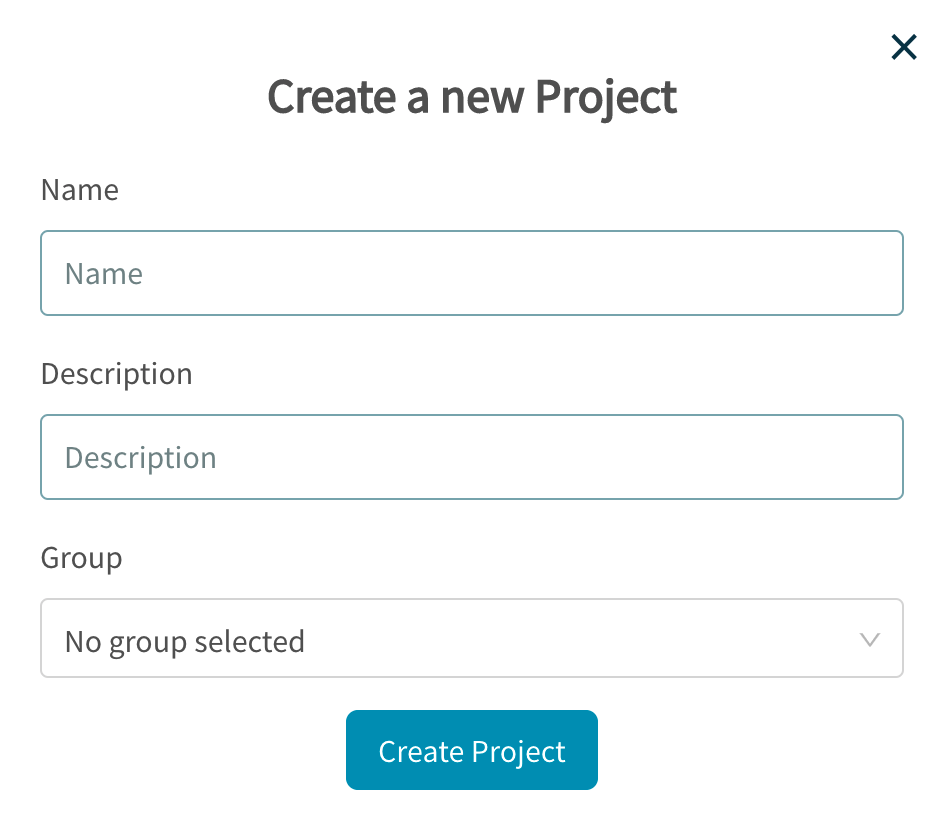Viewport: 944px width, 828px height.
Task: Click the 'Create a new Project' heading
Action: [x=471, y=97]
